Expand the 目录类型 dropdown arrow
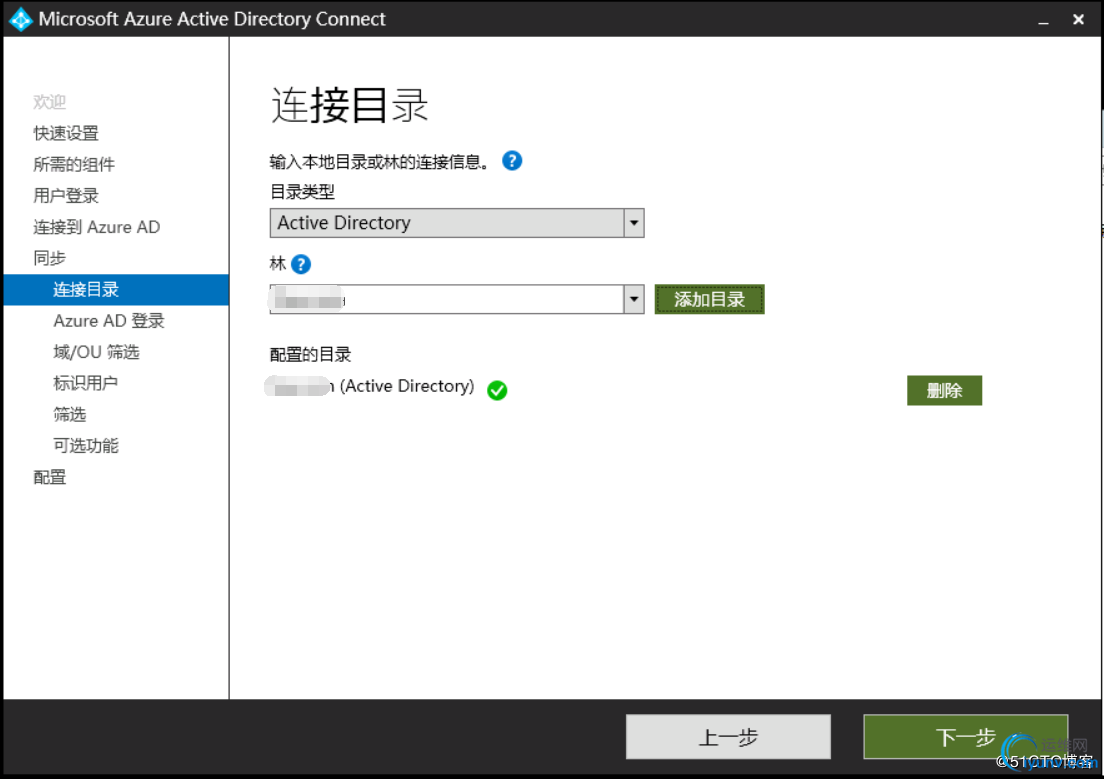 tap(634, 223)
